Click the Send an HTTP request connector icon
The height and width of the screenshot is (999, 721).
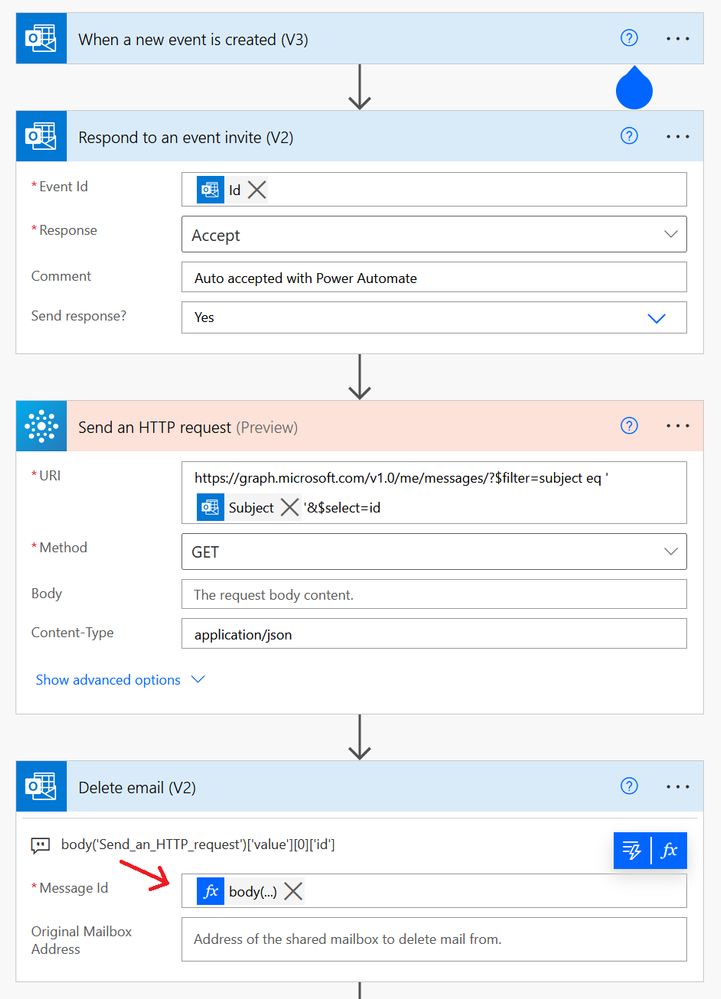click(x=41, y=426)
